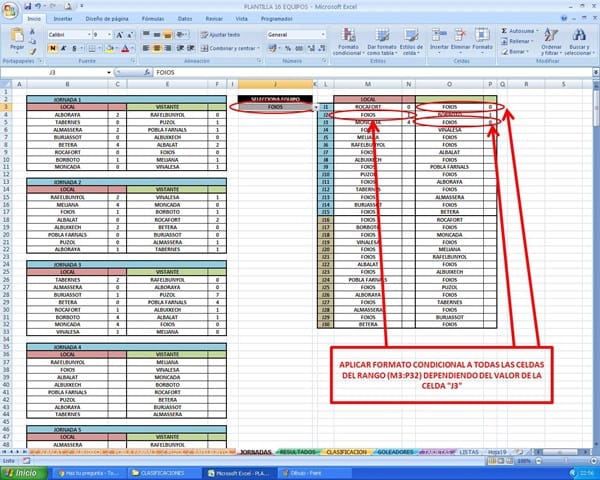Toggle middle vertical alignment

pos(157,35)
